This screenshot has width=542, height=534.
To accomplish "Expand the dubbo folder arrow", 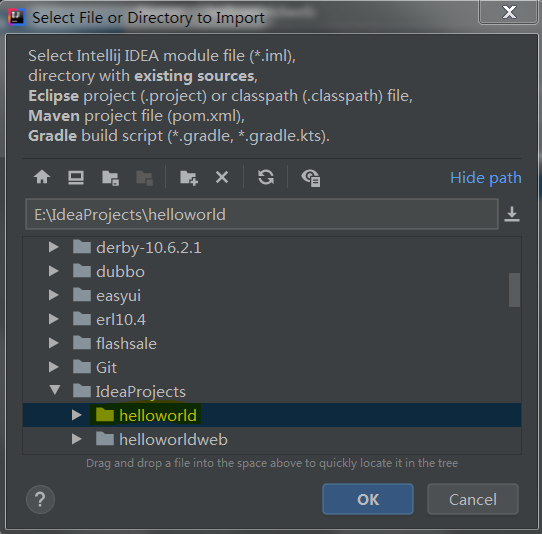I will 54,271.
